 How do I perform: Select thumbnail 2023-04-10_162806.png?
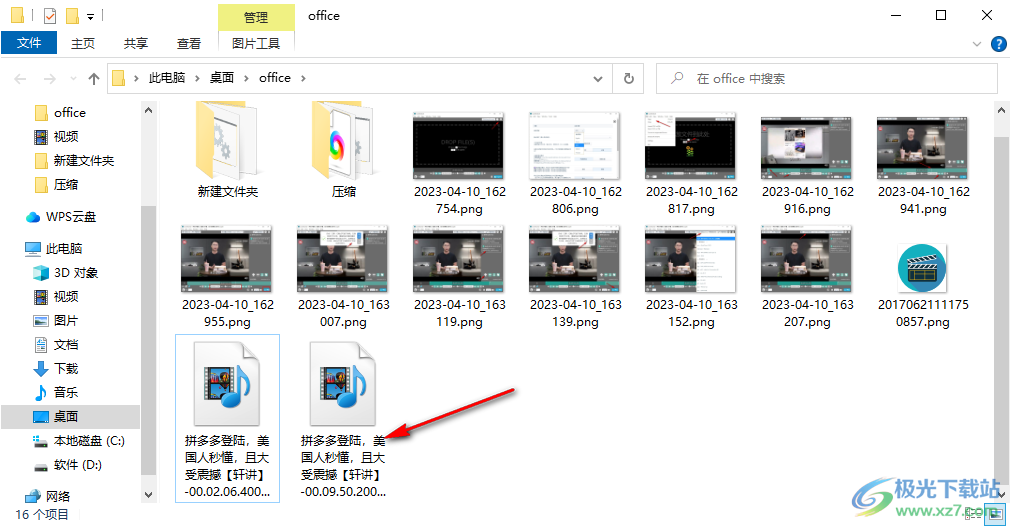575,145
